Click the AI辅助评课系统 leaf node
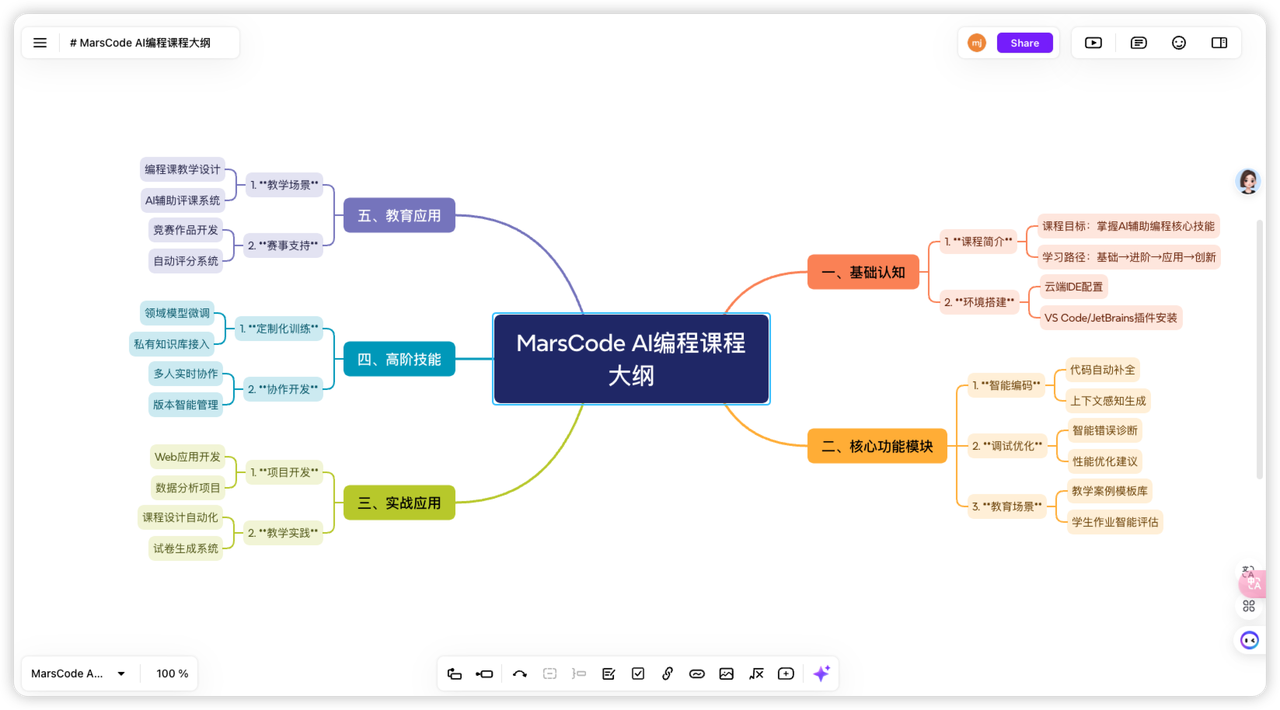 pos(182,200)
